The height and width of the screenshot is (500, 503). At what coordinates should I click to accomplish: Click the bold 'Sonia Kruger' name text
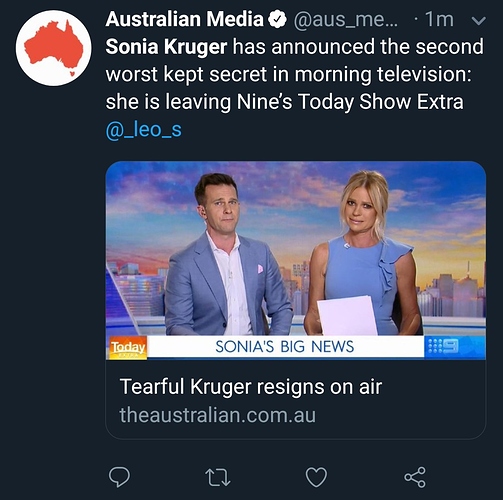[x=166, y=46]
